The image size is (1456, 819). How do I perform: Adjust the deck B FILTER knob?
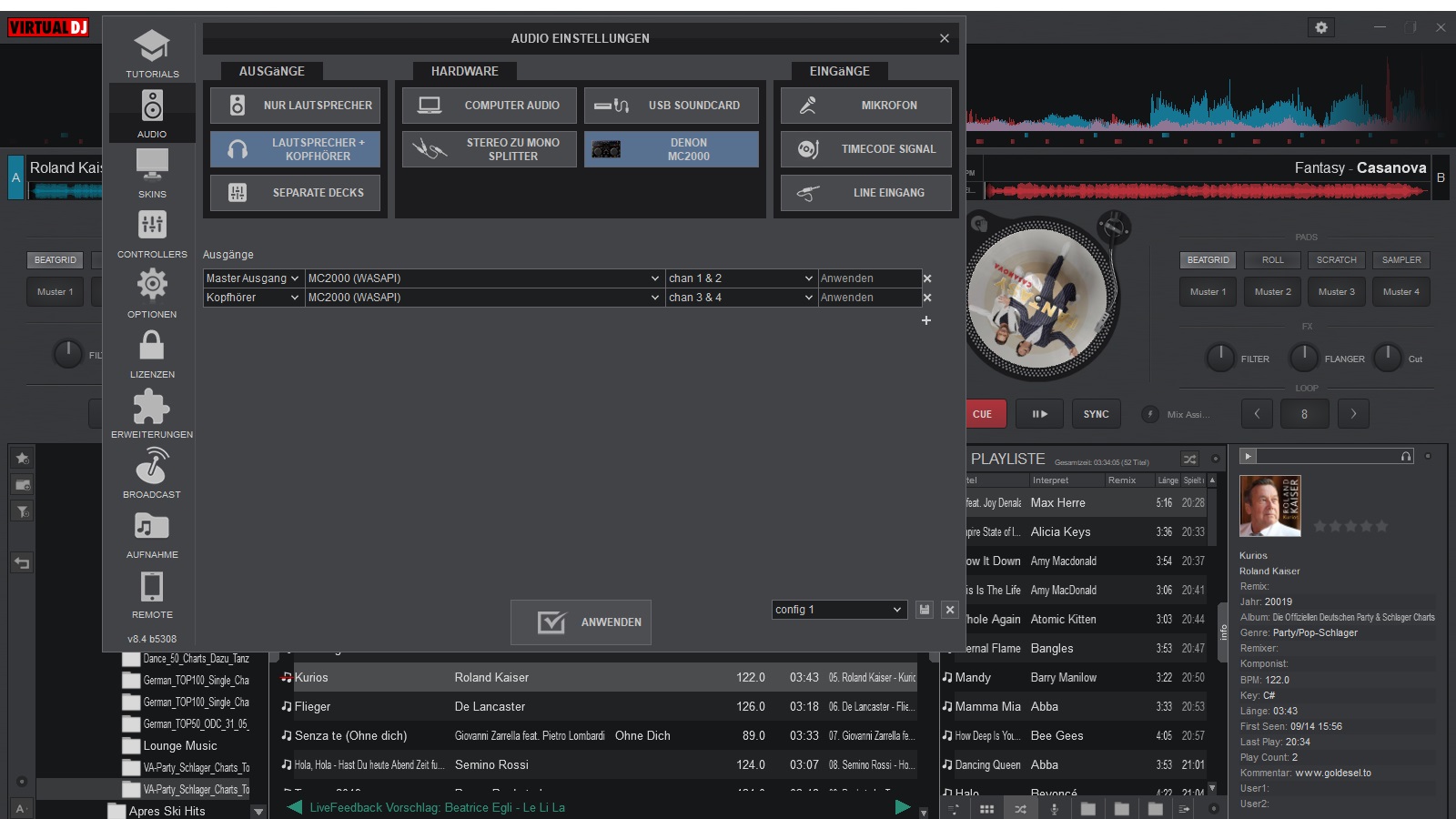[x=1220, y=358]
